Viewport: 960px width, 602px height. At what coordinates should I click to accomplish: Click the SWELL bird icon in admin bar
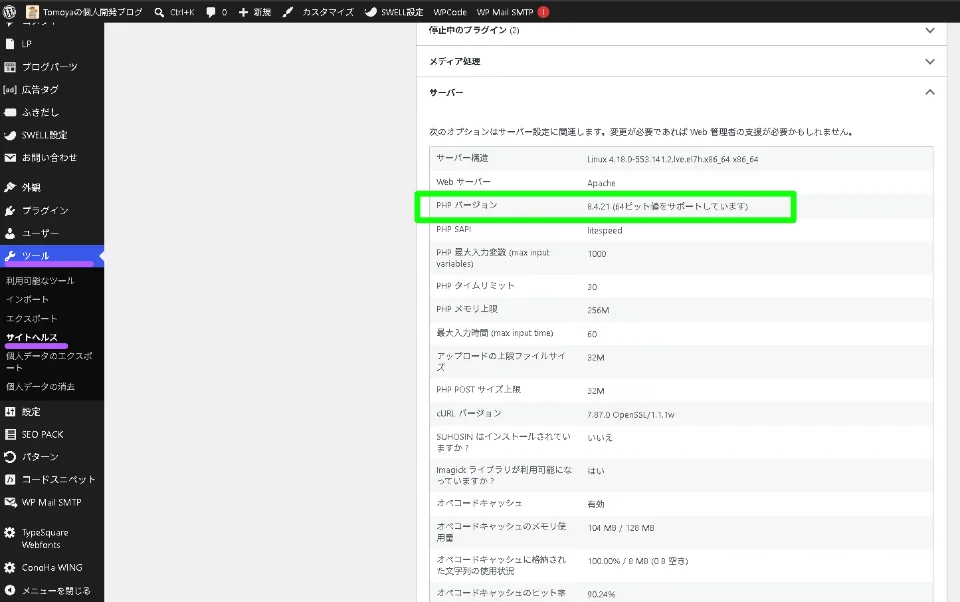(x=370, y=12)
